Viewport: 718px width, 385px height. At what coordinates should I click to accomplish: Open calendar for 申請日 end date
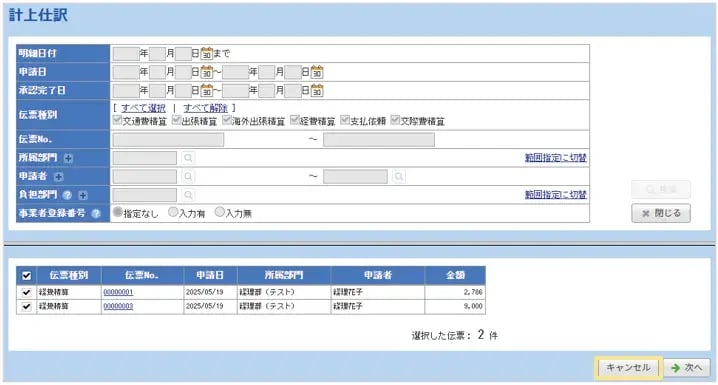point(317,72)
